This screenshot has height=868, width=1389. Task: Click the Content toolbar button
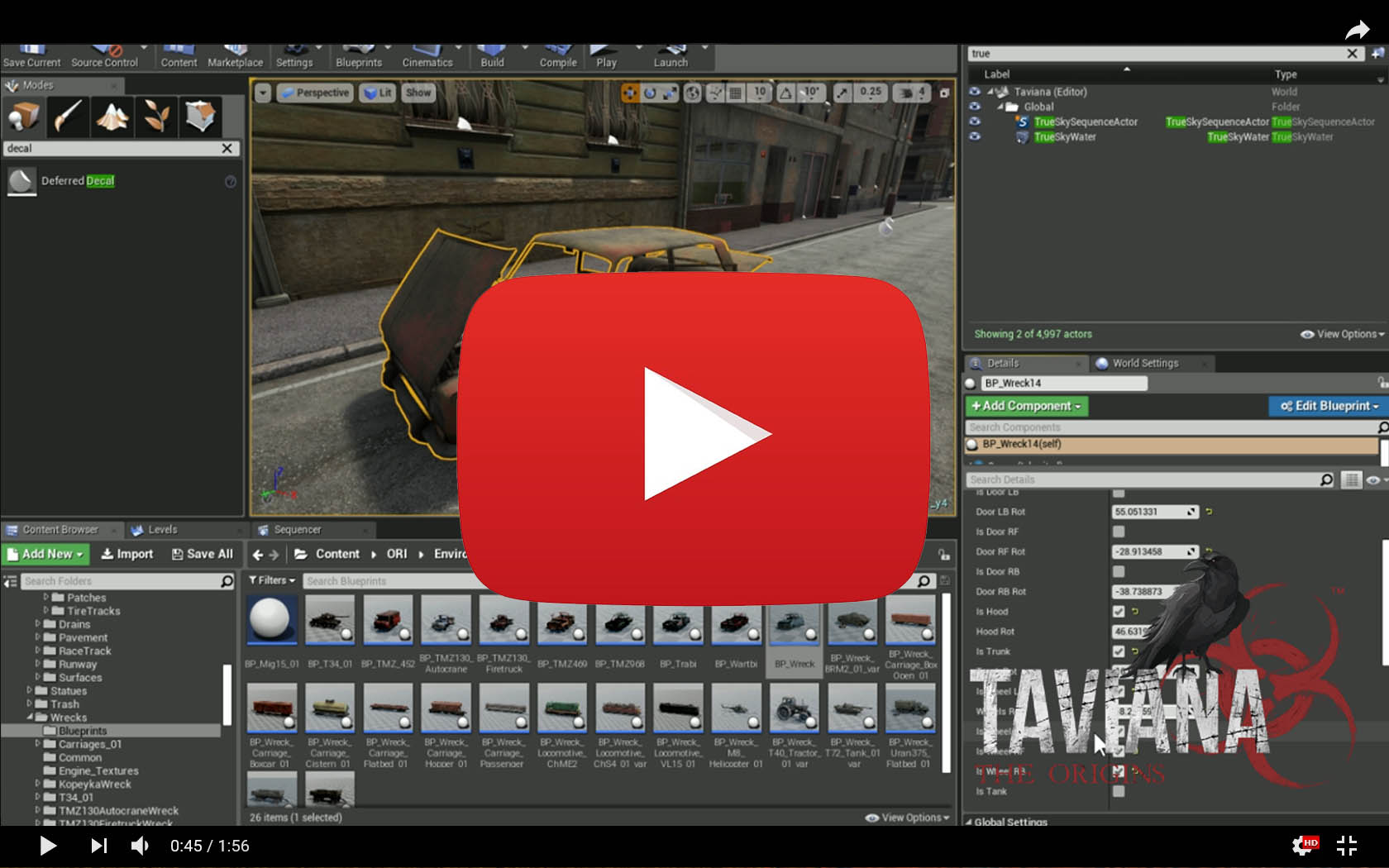179,56
